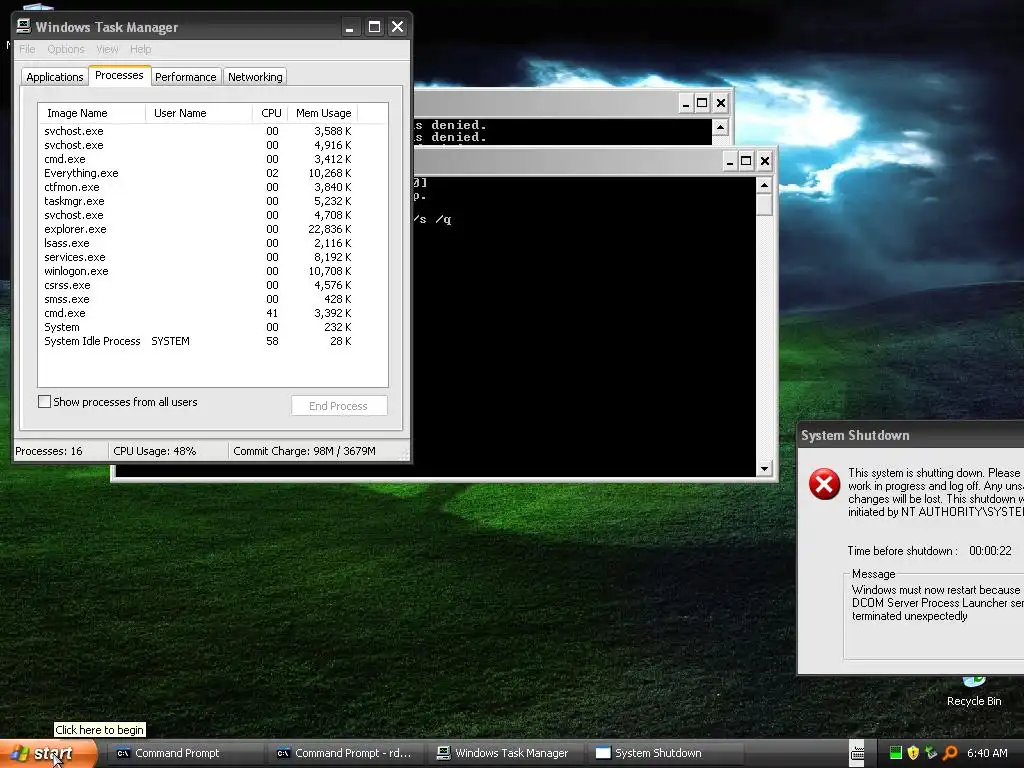Click the End Process button
The image size is (1024, 768).
pos(339,406)
